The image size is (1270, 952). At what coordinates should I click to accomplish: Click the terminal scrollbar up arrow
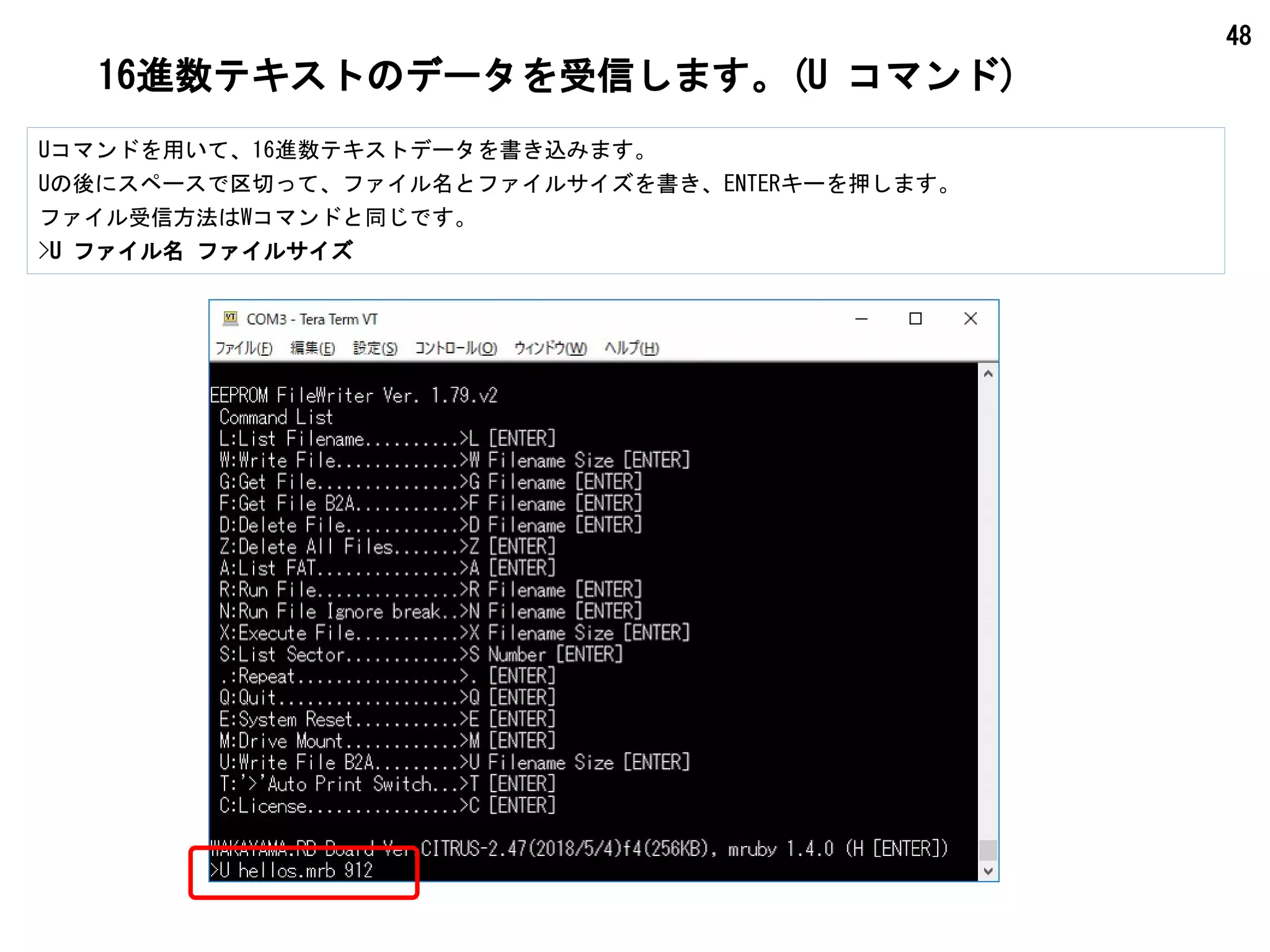988,374
